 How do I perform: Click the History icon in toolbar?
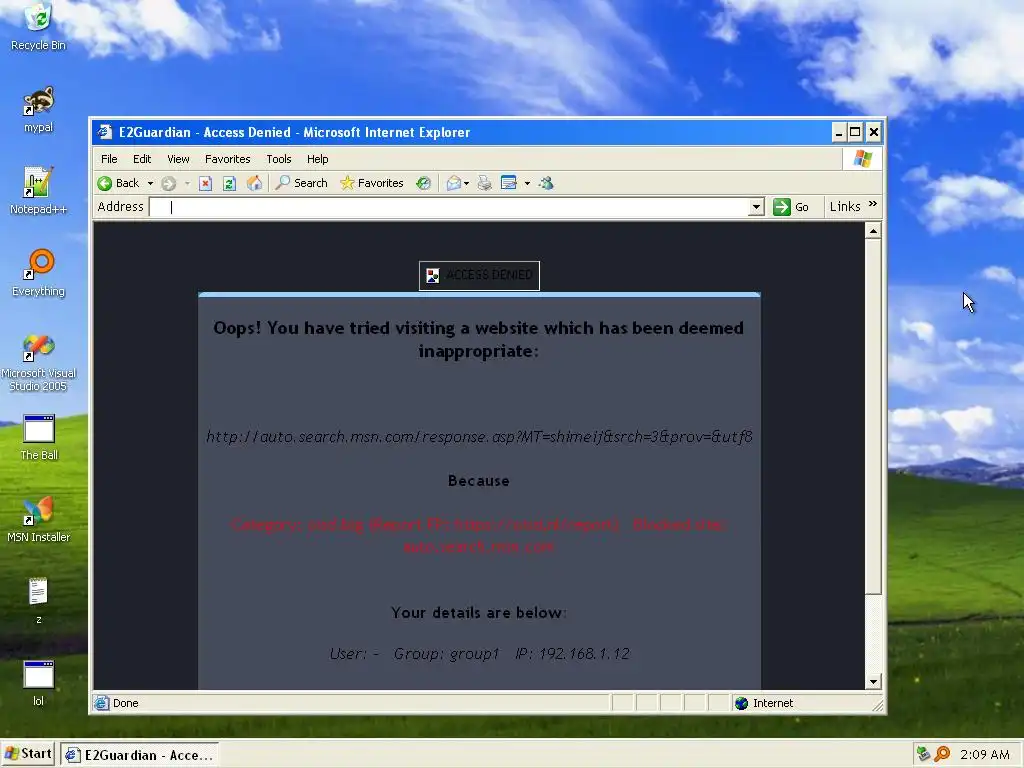point(423,184)
